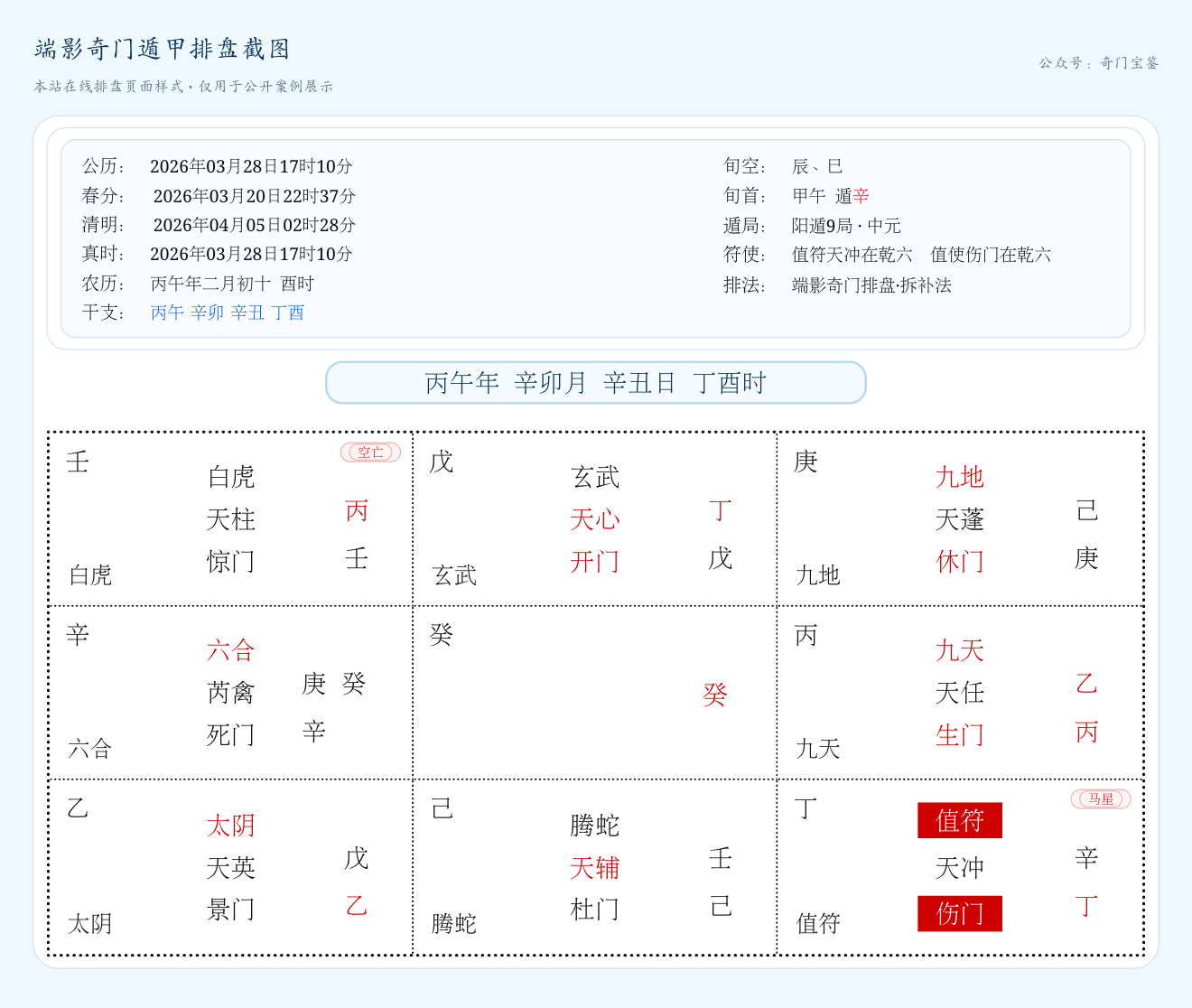The image size is (1192, 1008).
Task: Click the red deity 九地 above 天蓬
Action: tap(960, 477)
